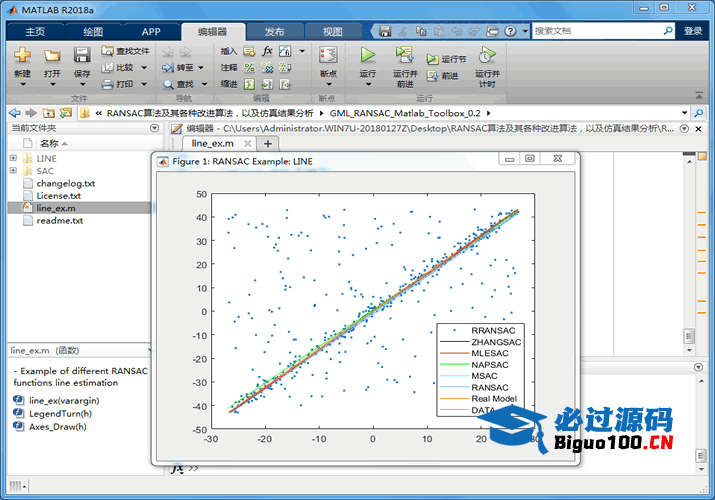Add a new editor tab with plus

point(268,144)
